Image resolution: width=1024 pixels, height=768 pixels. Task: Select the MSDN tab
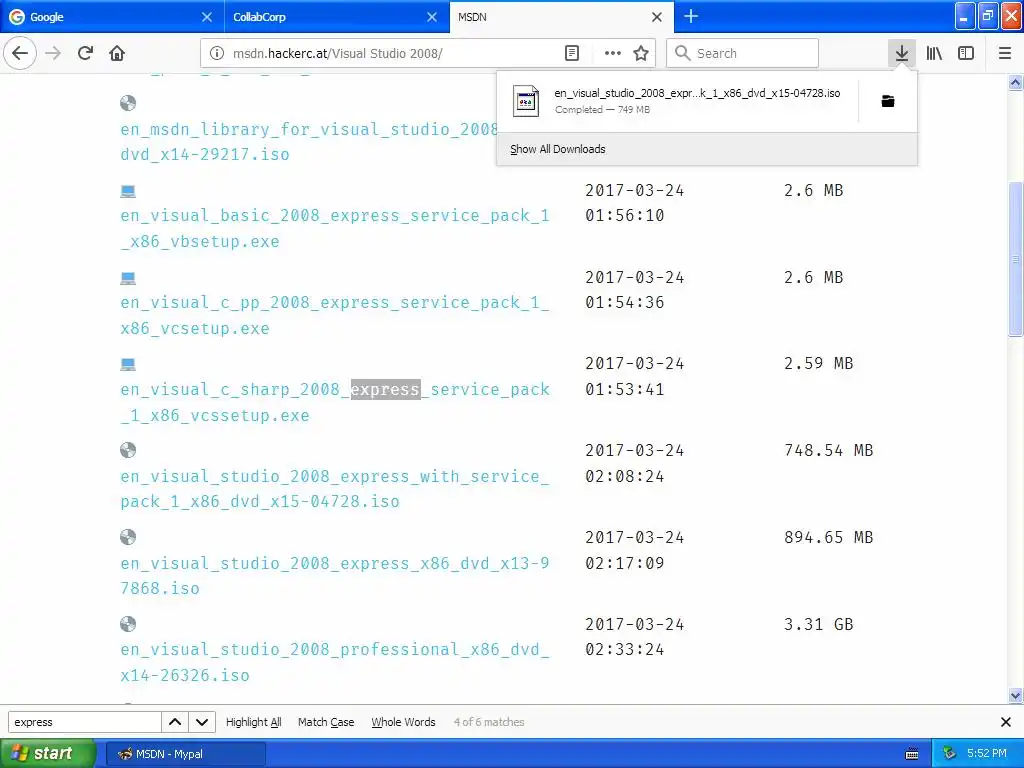(562, 17)
